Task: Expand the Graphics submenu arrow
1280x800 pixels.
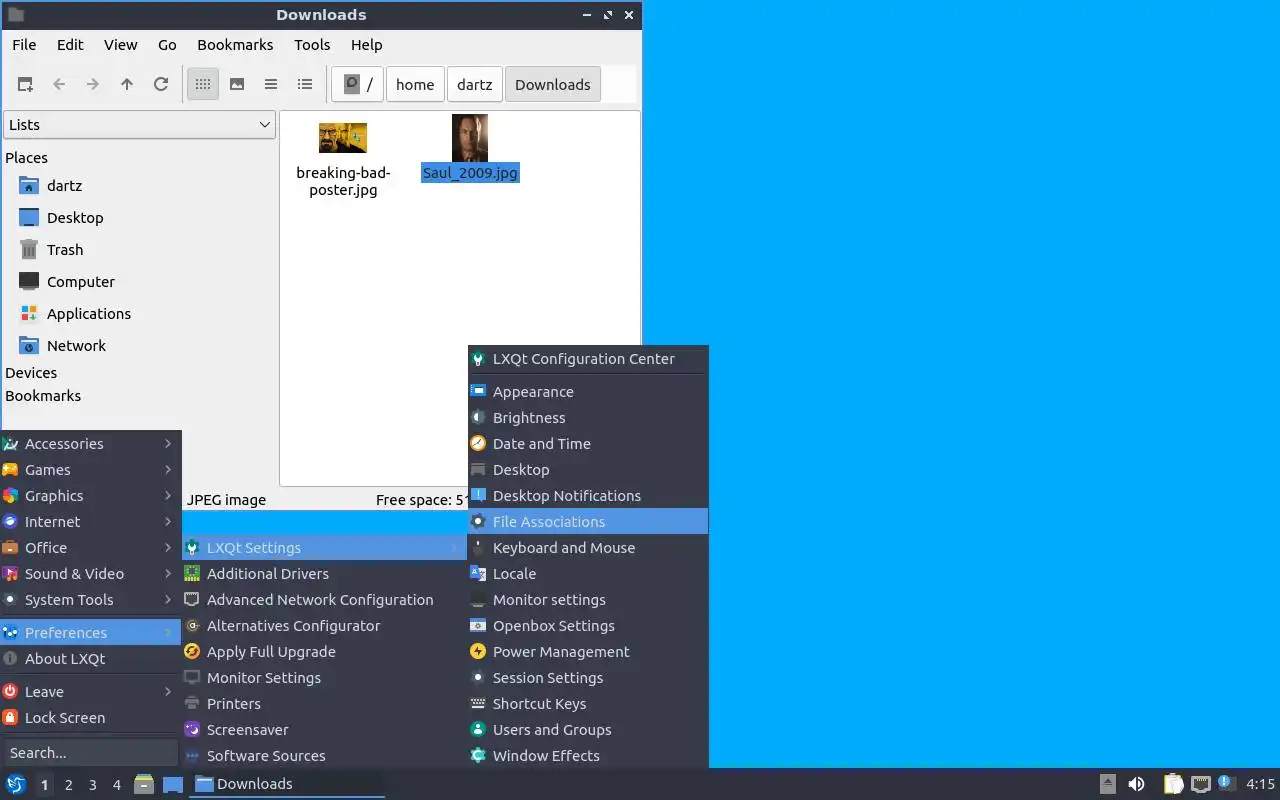Action: 168,496
